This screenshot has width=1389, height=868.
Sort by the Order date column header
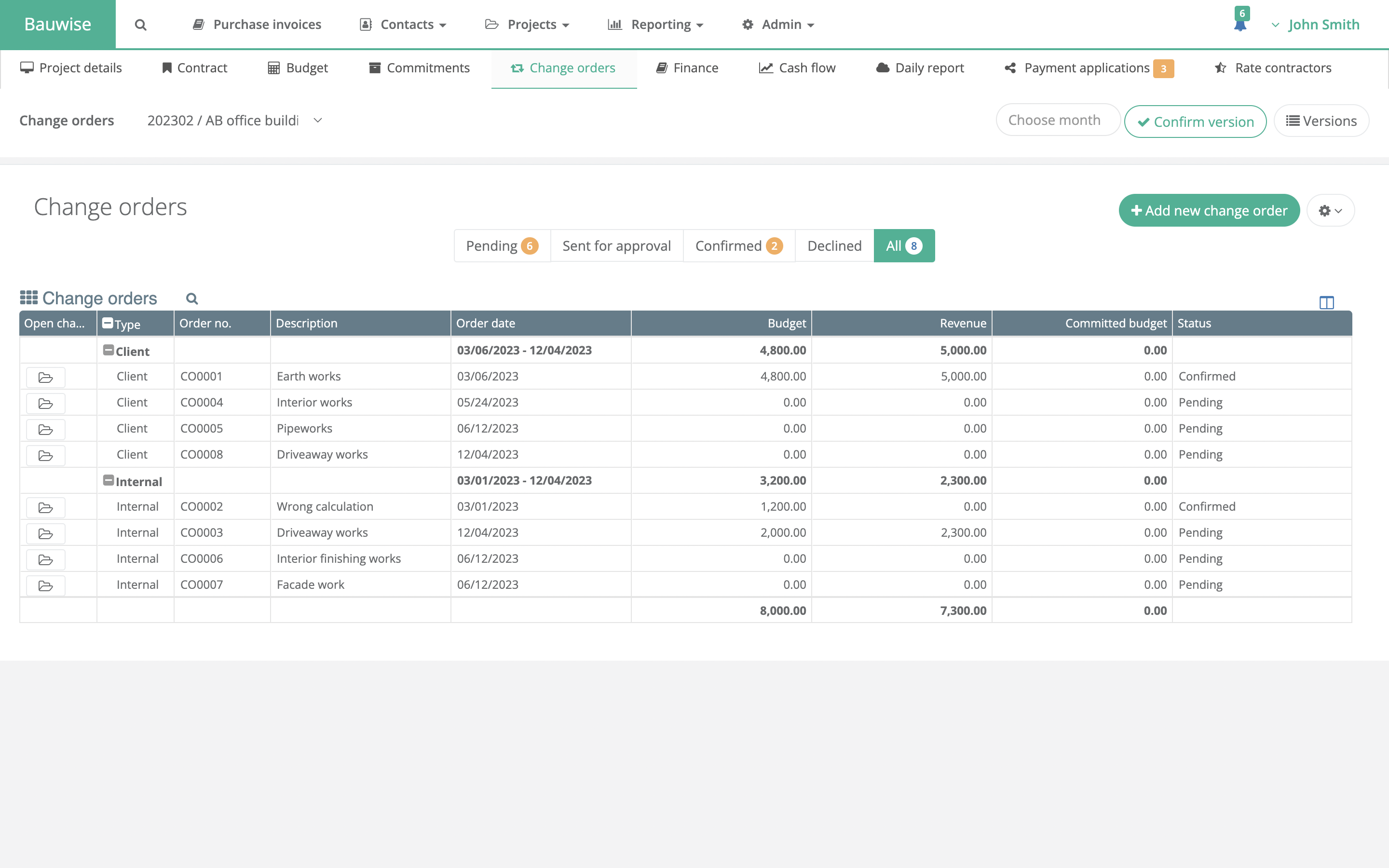point(541,323)
